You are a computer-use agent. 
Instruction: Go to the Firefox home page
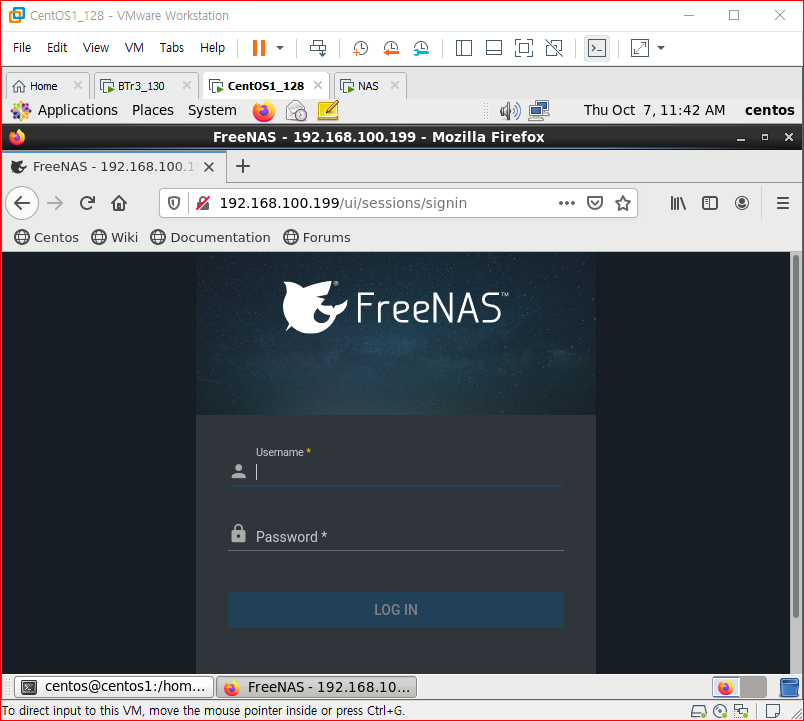pyautogui.click(x=119, y=203)
